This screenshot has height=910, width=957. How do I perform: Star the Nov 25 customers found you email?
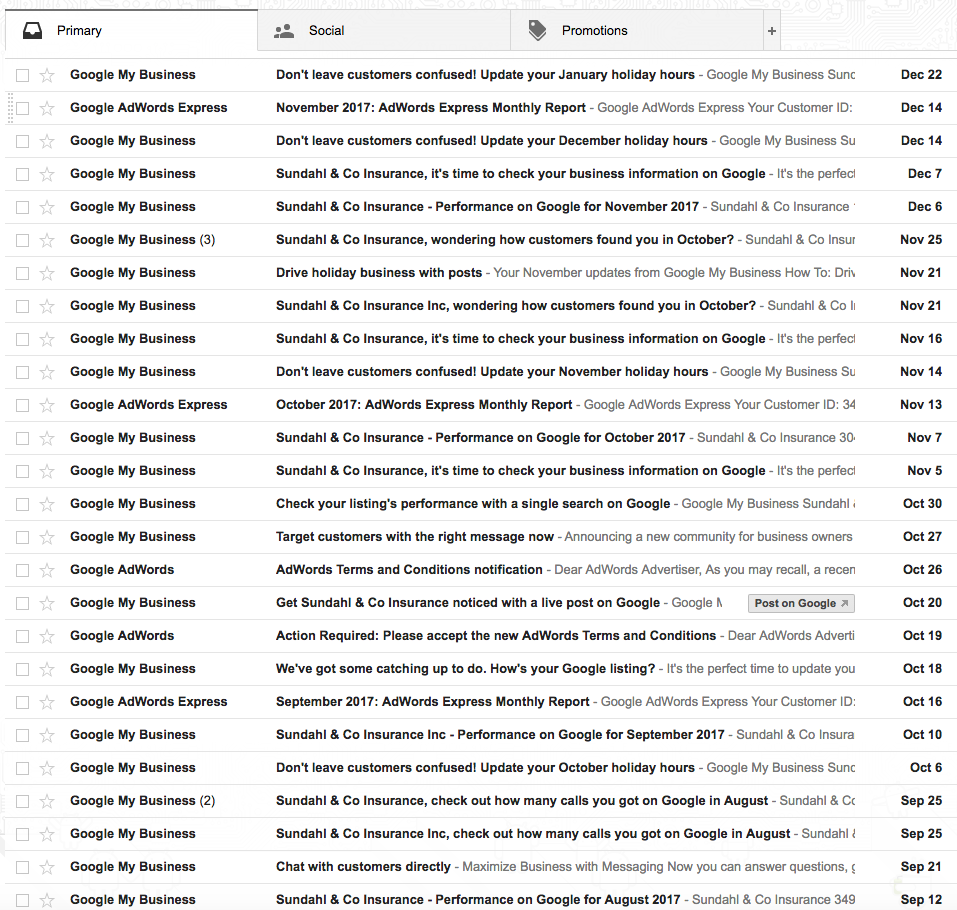pyautogui.click(x=47, y=240)
